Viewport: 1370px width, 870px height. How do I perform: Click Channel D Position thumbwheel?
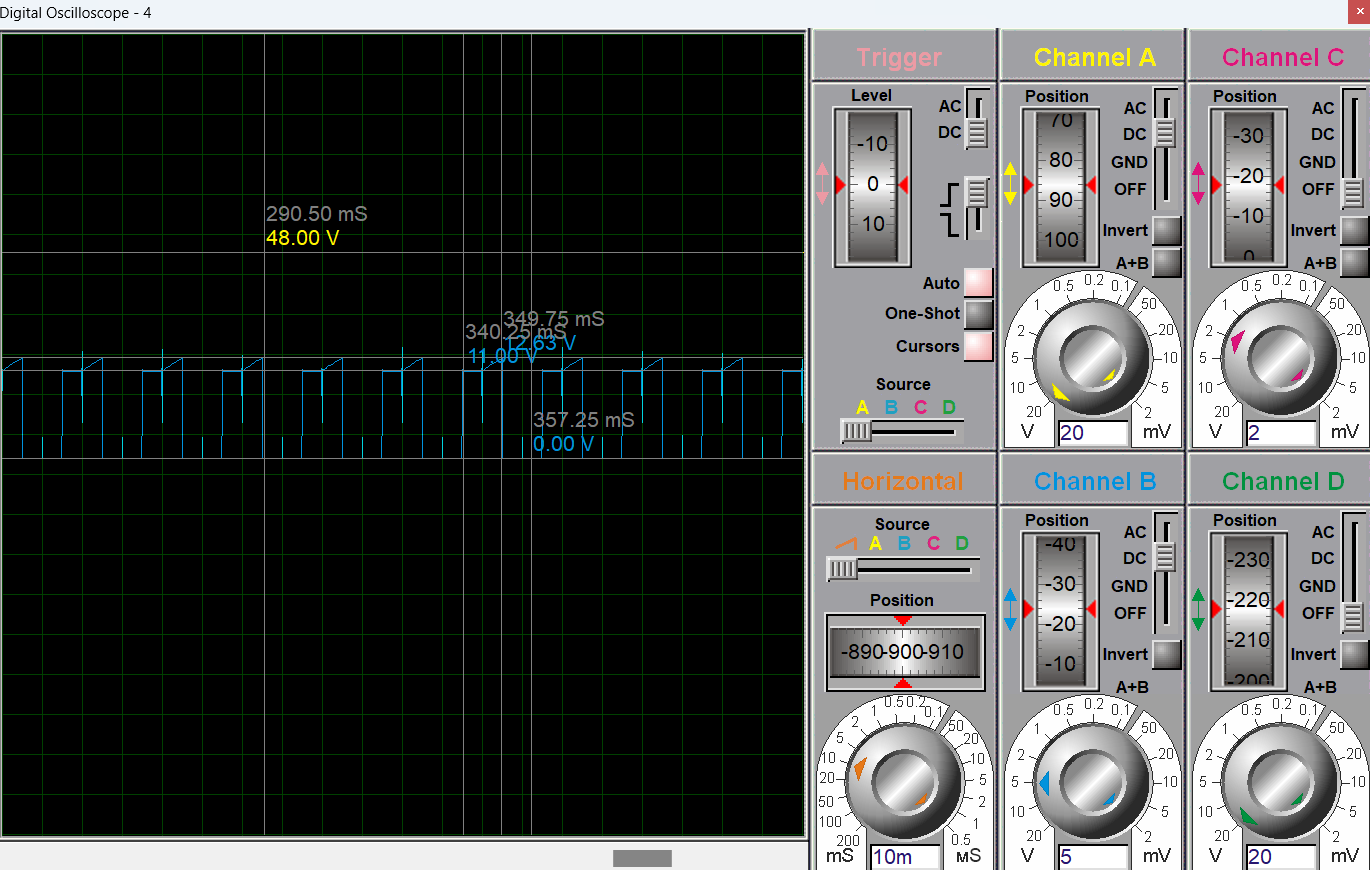[x=1248, y=610]
